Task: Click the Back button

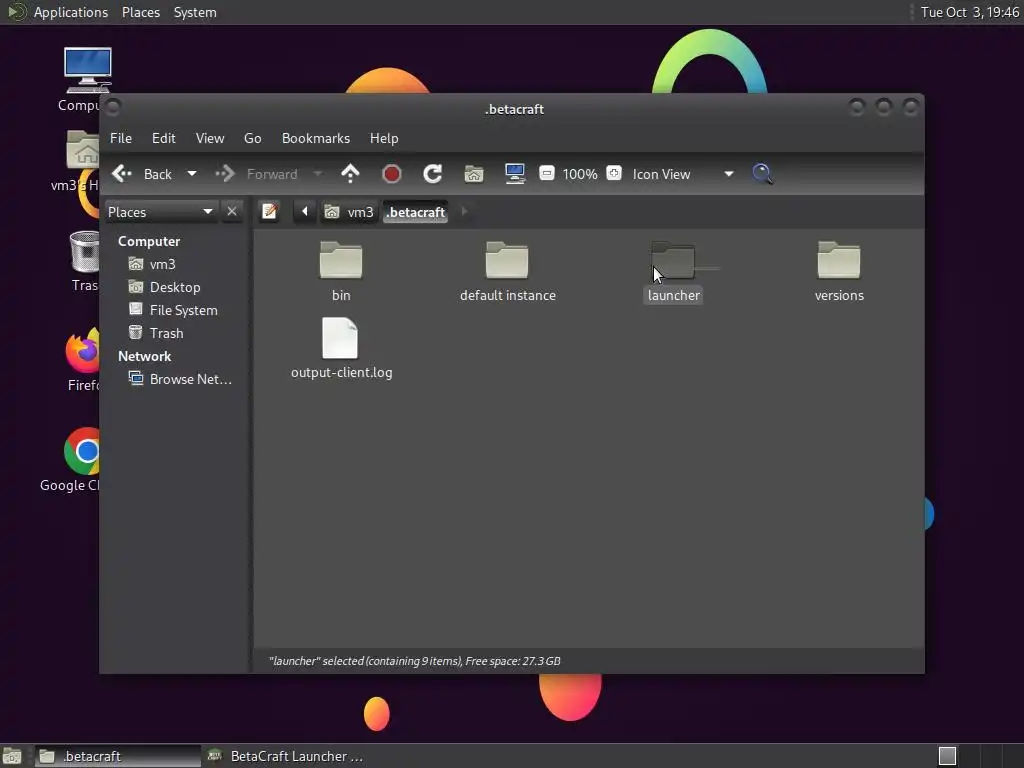Action: tap(142, 174)
